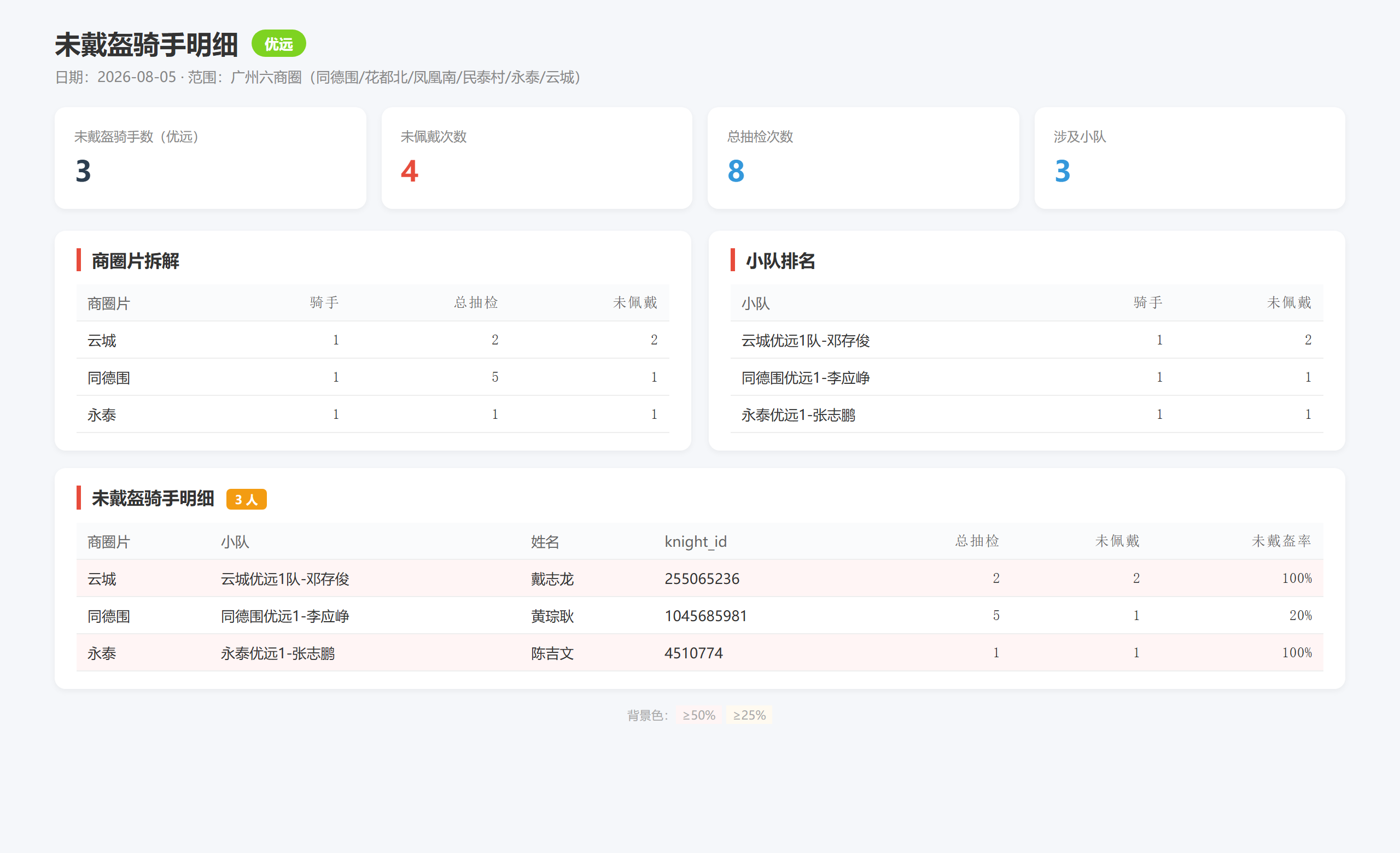
Task: Click 同德围 row in 商圈片拆解 table
Action: [x=373, y=377]
